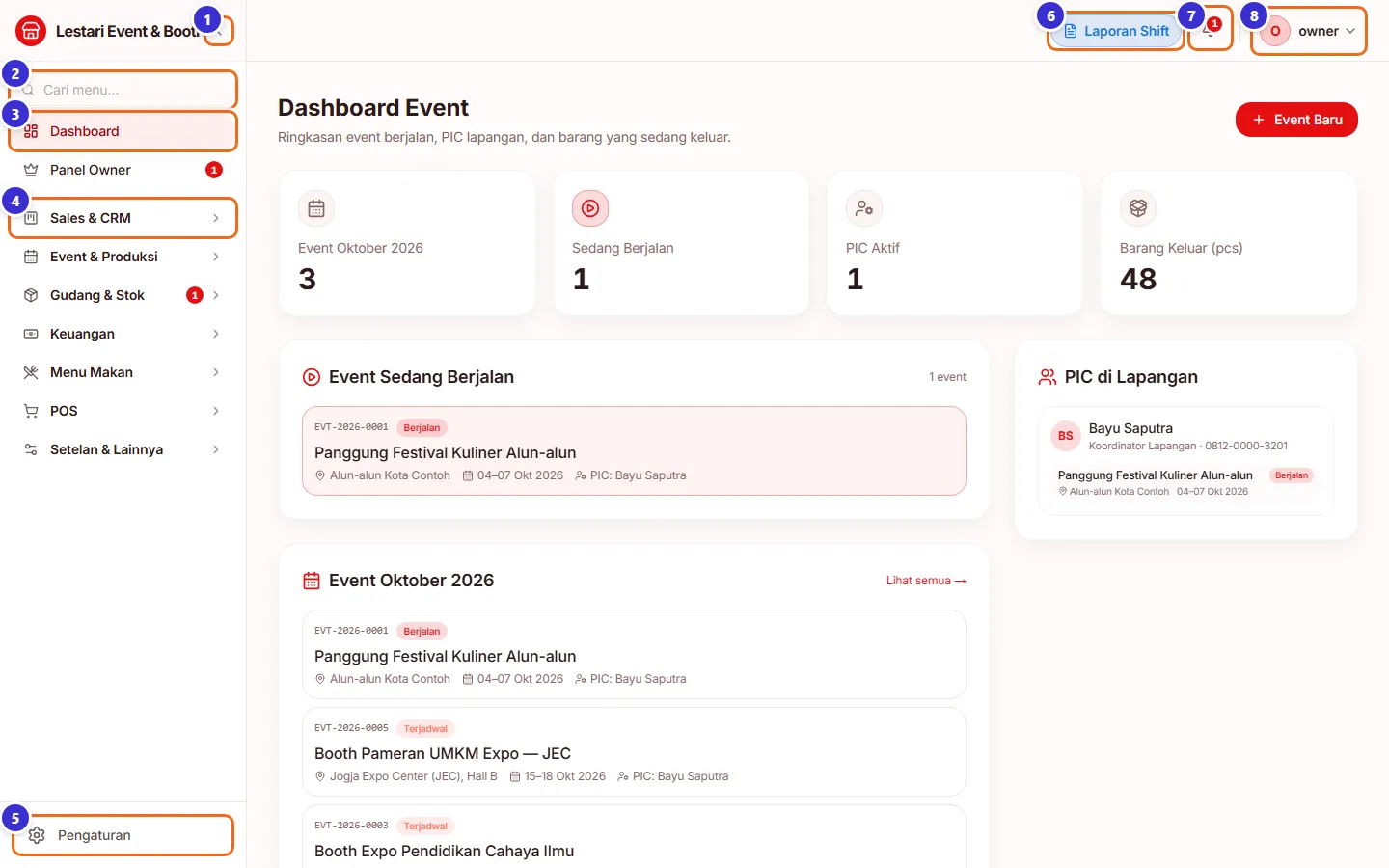Click the Barang Keluar boxes icon
Image resolution: width=1389 pixels, height=868 pixels.
pyautogui.click(x=1138, y=208)
